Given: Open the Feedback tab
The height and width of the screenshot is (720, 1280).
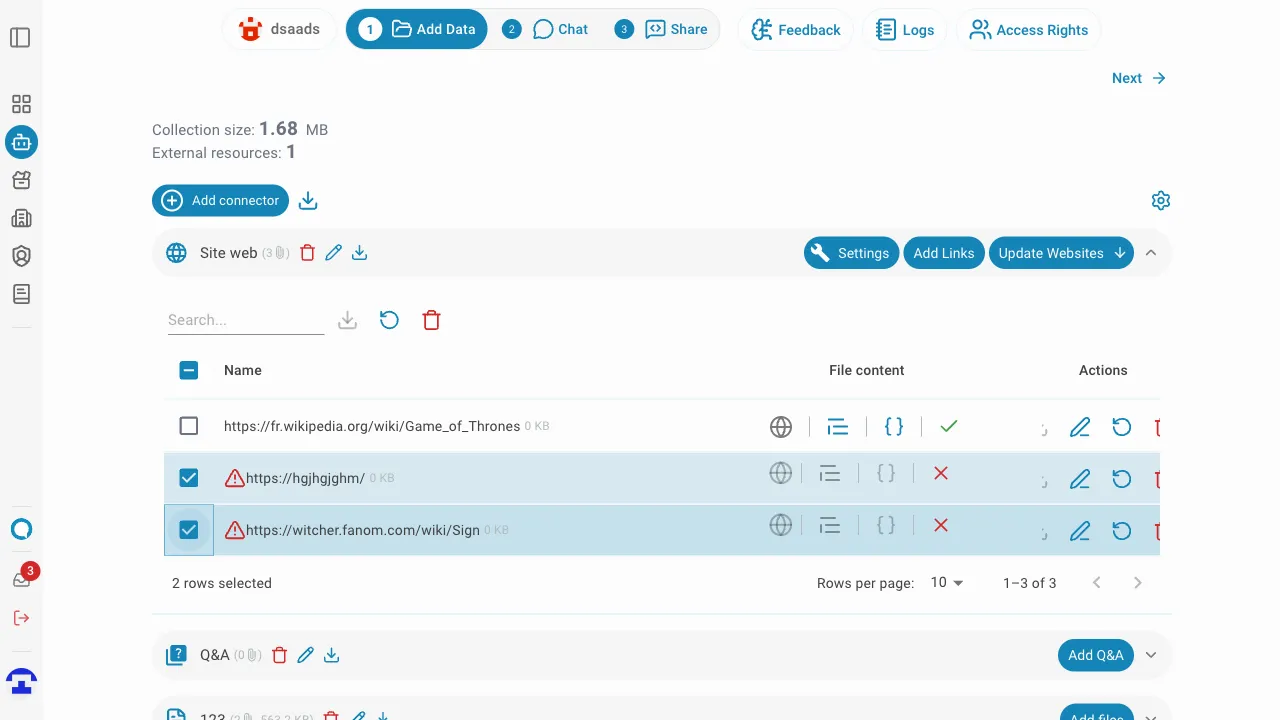Looking at the screenshot, I should click(796, 30).
